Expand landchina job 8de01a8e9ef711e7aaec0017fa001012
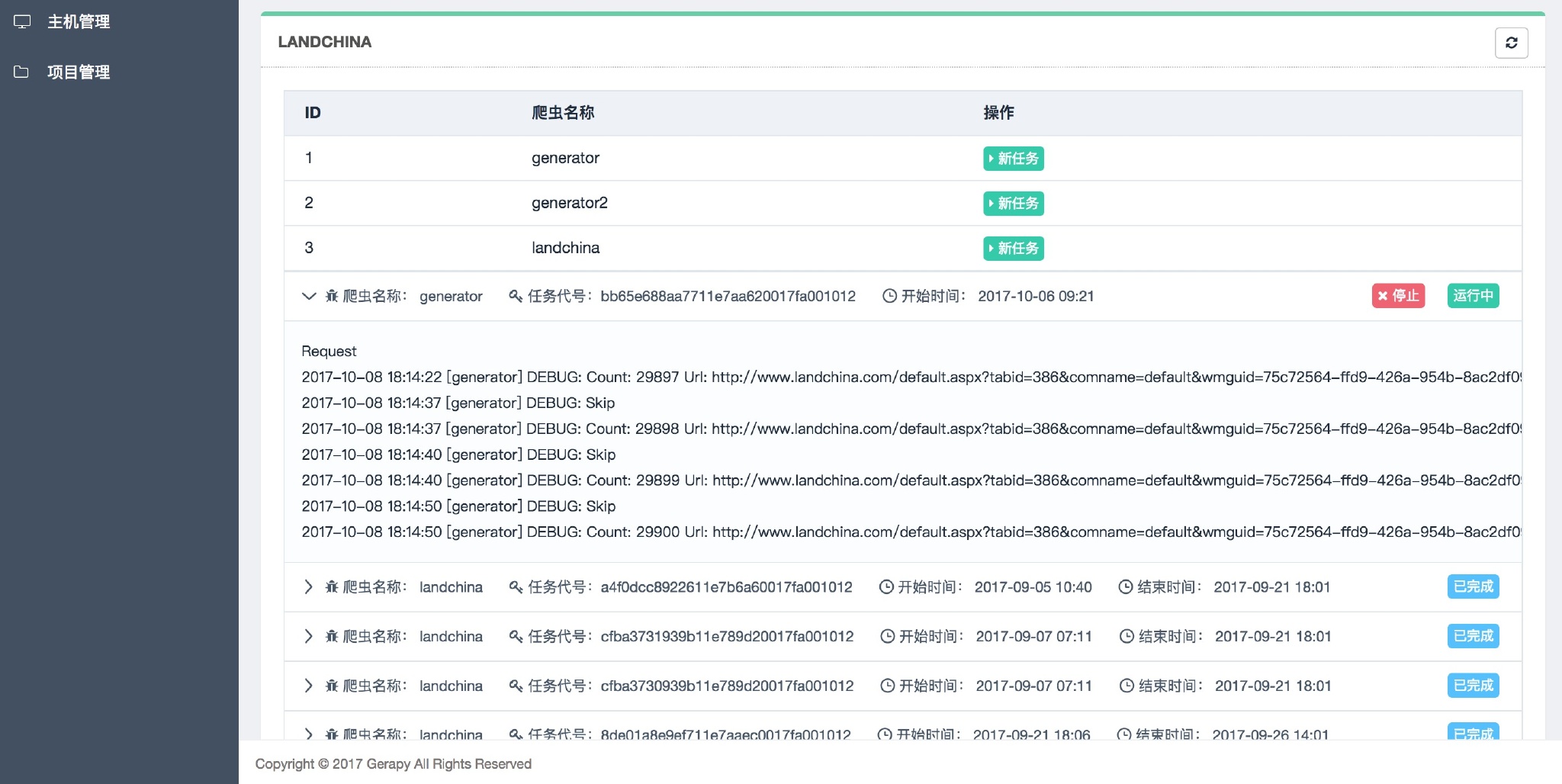This screenshot has width=1562, height=784. click(308, 734)
